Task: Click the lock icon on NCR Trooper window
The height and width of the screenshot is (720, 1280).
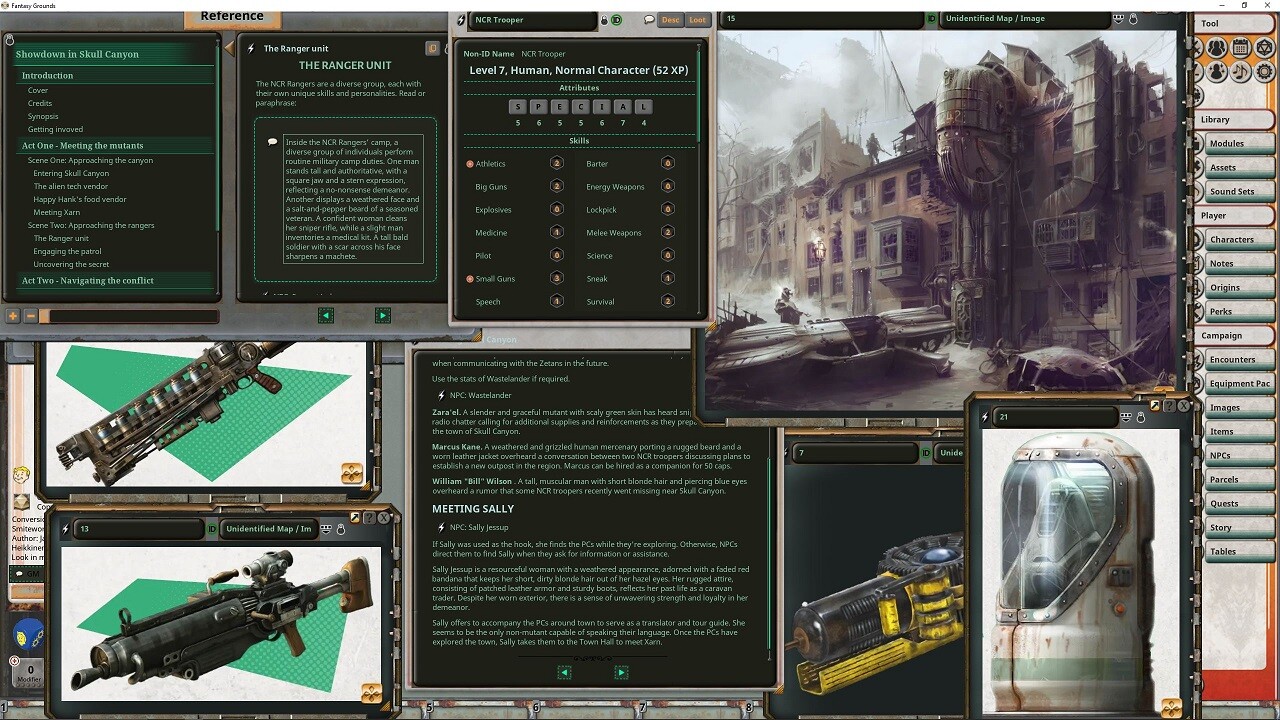Action: click(x=604, y=20)
